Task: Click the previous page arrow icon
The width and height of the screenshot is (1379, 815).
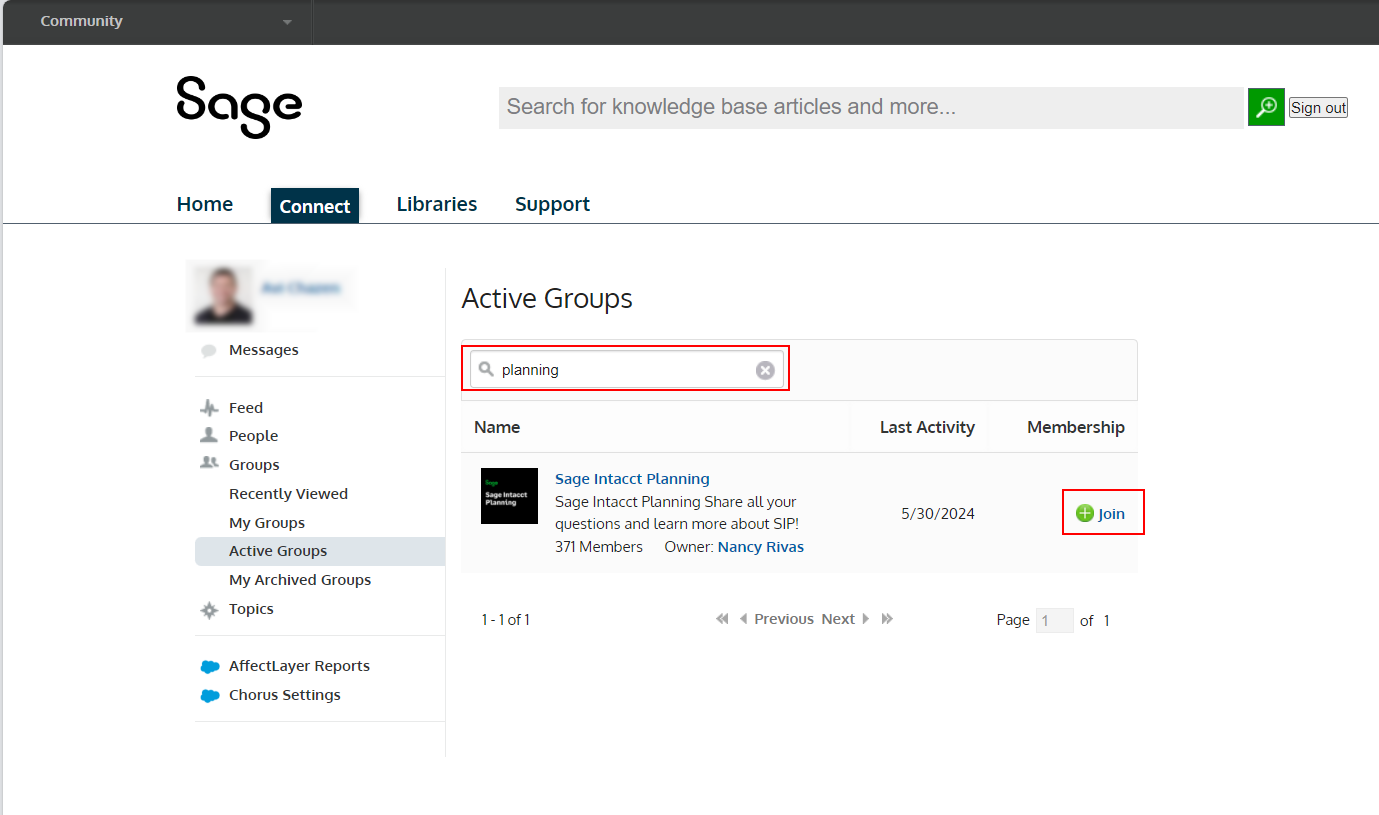Action: (743, 619)
